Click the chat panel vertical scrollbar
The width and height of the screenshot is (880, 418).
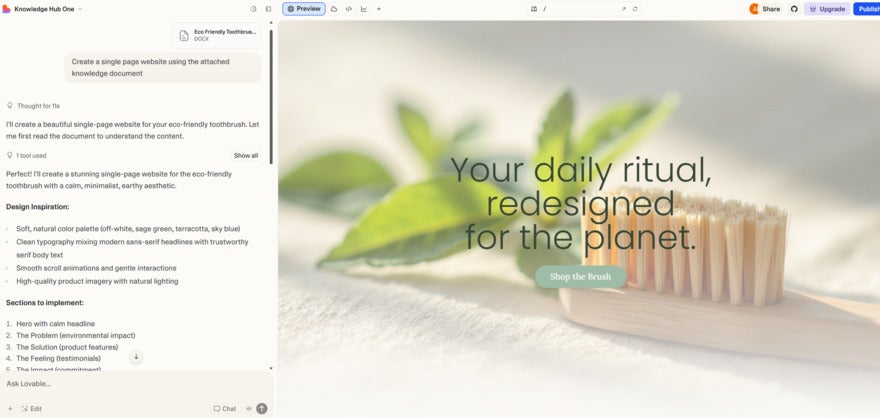[x=272, y=95]
